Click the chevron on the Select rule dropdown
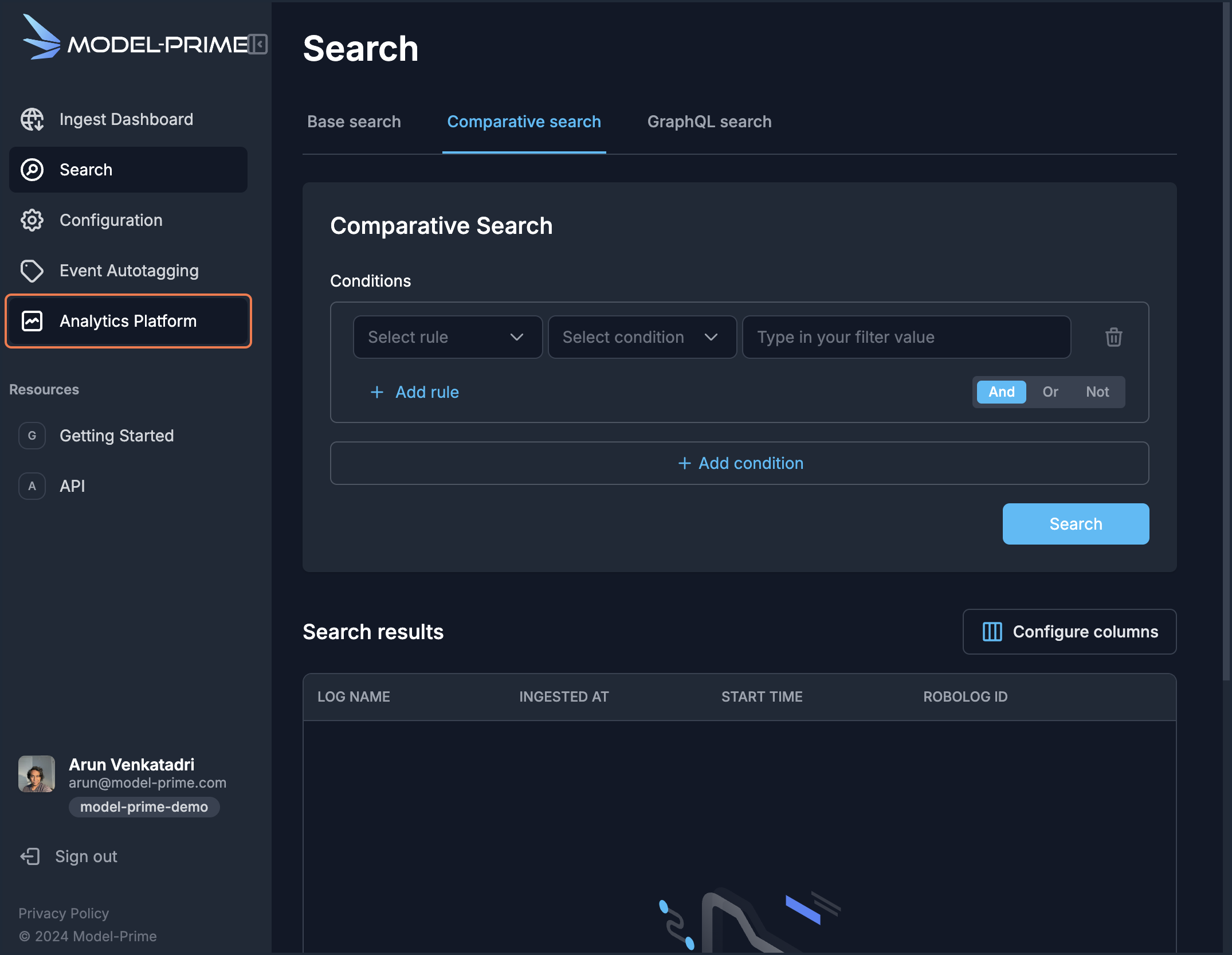1232x955 pixels. pyautogui.click(x=517, y=337)
